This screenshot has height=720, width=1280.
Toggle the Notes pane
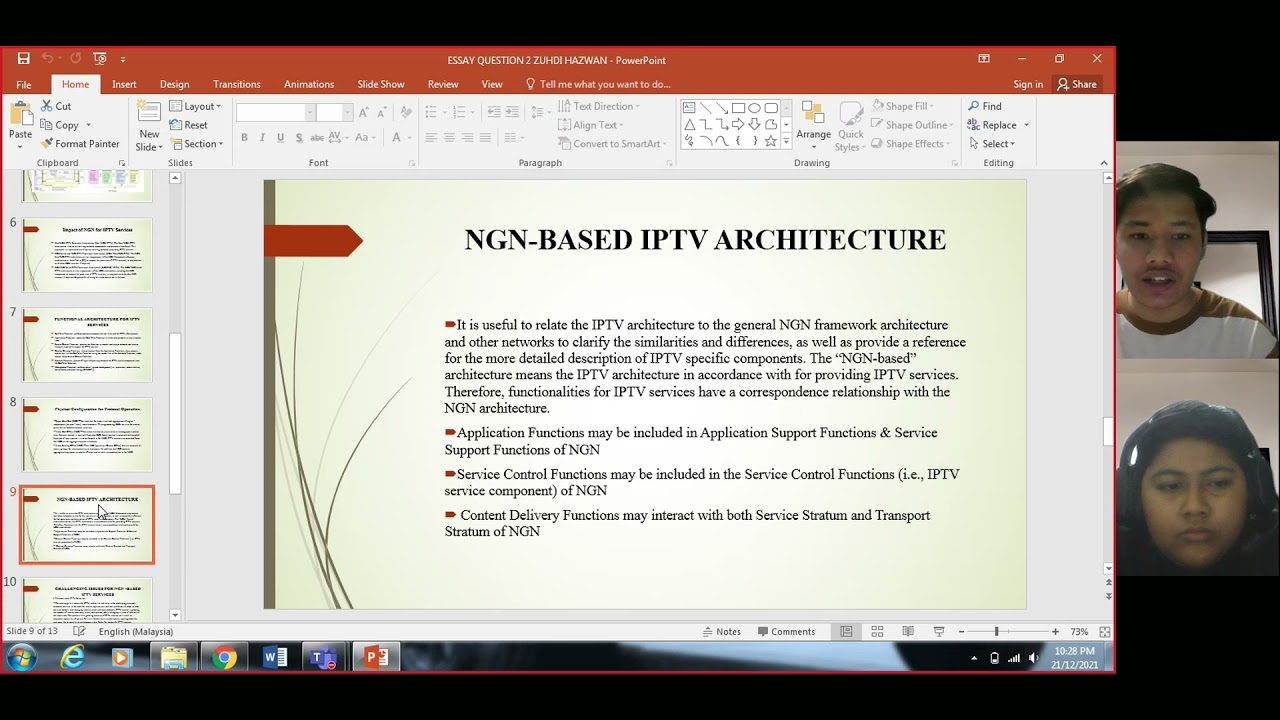(x=722, y=632)
